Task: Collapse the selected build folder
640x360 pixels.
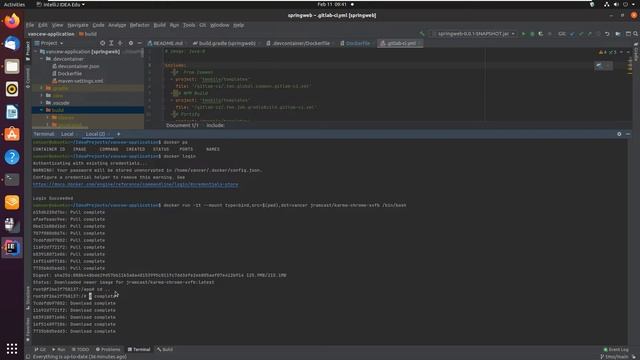Action: (42, 110)
